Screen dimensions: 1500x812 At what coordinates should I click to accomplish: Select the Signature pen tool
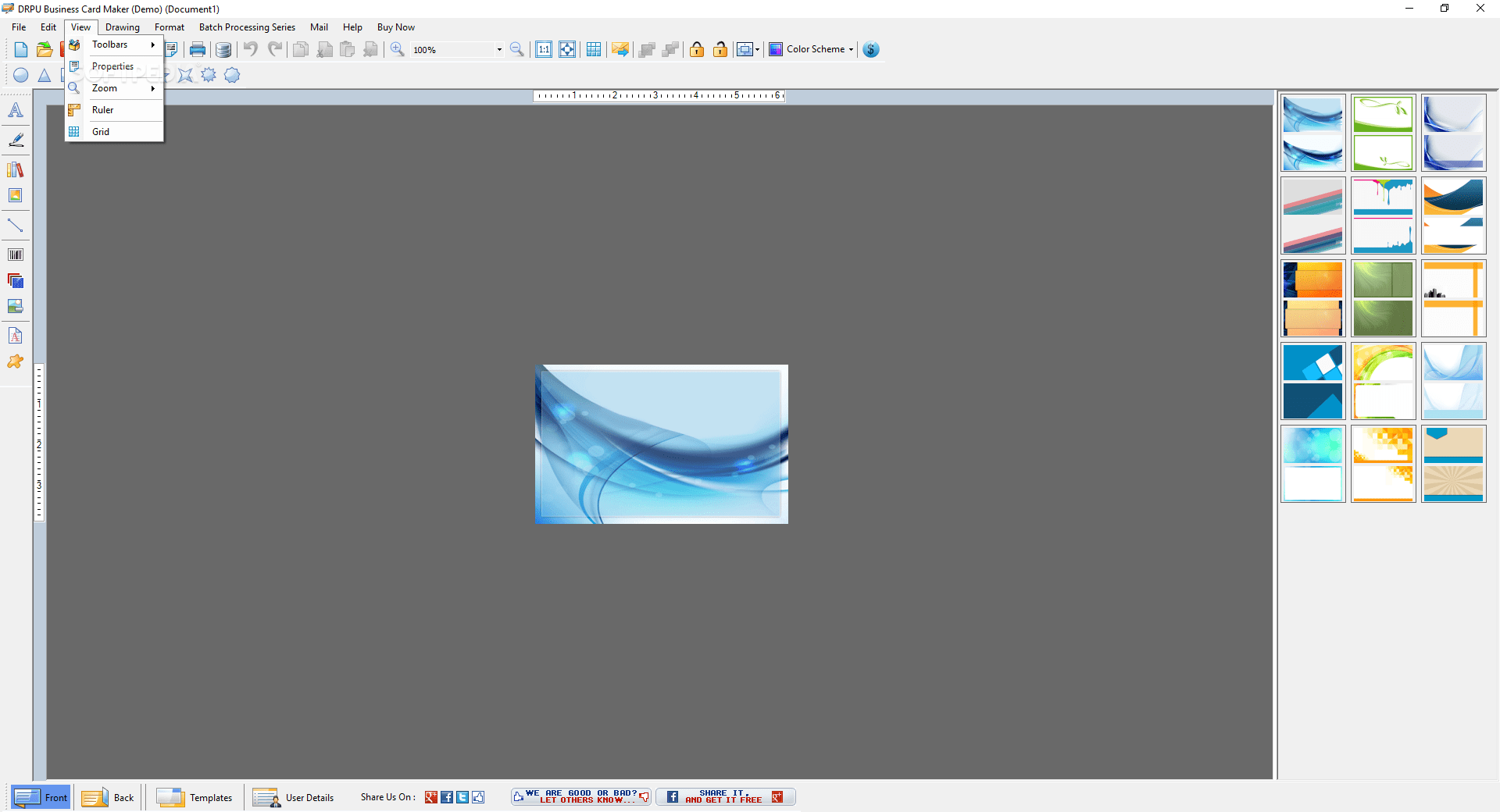click(14, 140)
